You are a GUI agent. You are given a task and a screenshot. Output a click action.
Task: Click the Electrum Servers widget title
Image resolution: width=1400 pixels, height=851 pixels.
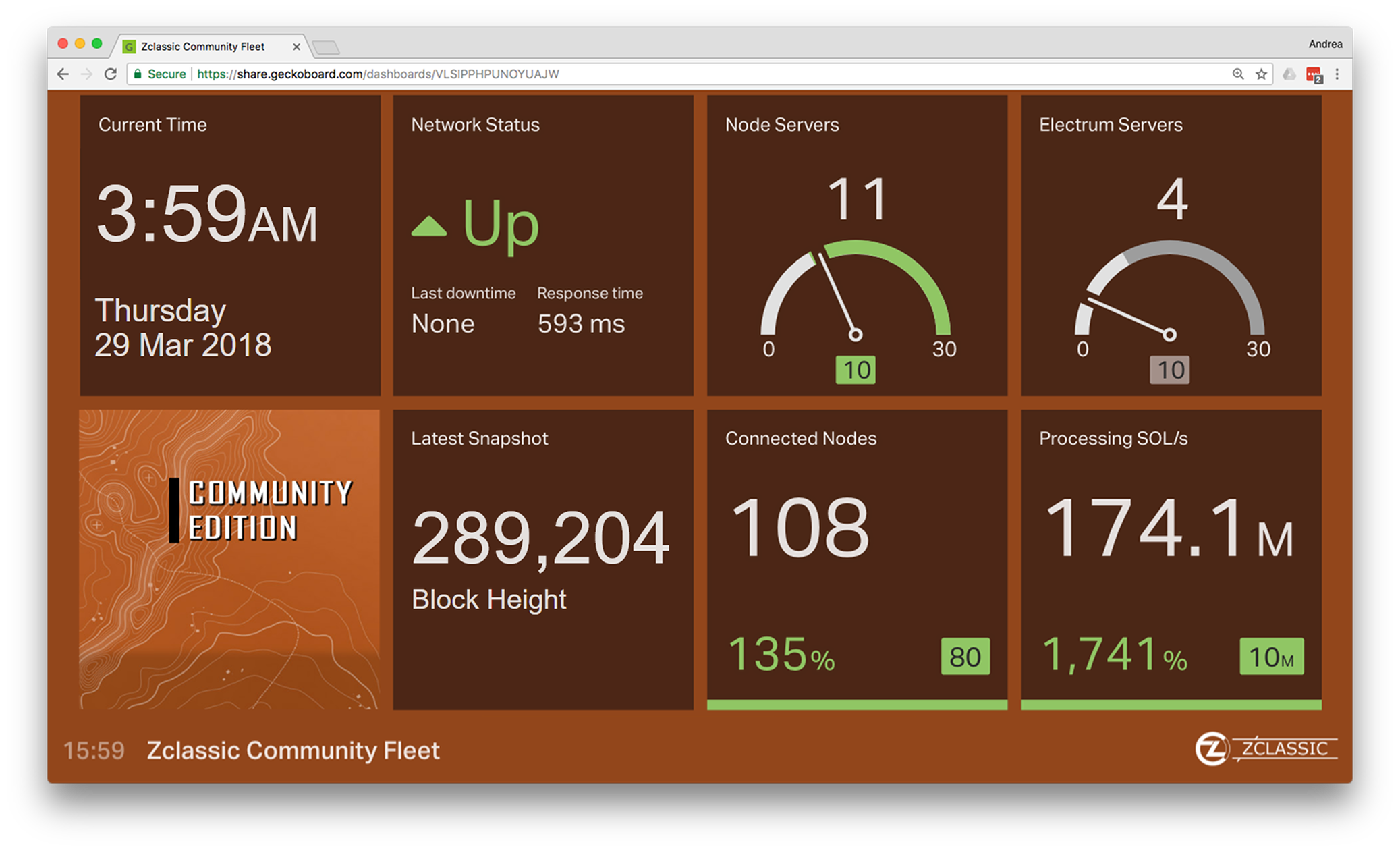click(1111, 125)
